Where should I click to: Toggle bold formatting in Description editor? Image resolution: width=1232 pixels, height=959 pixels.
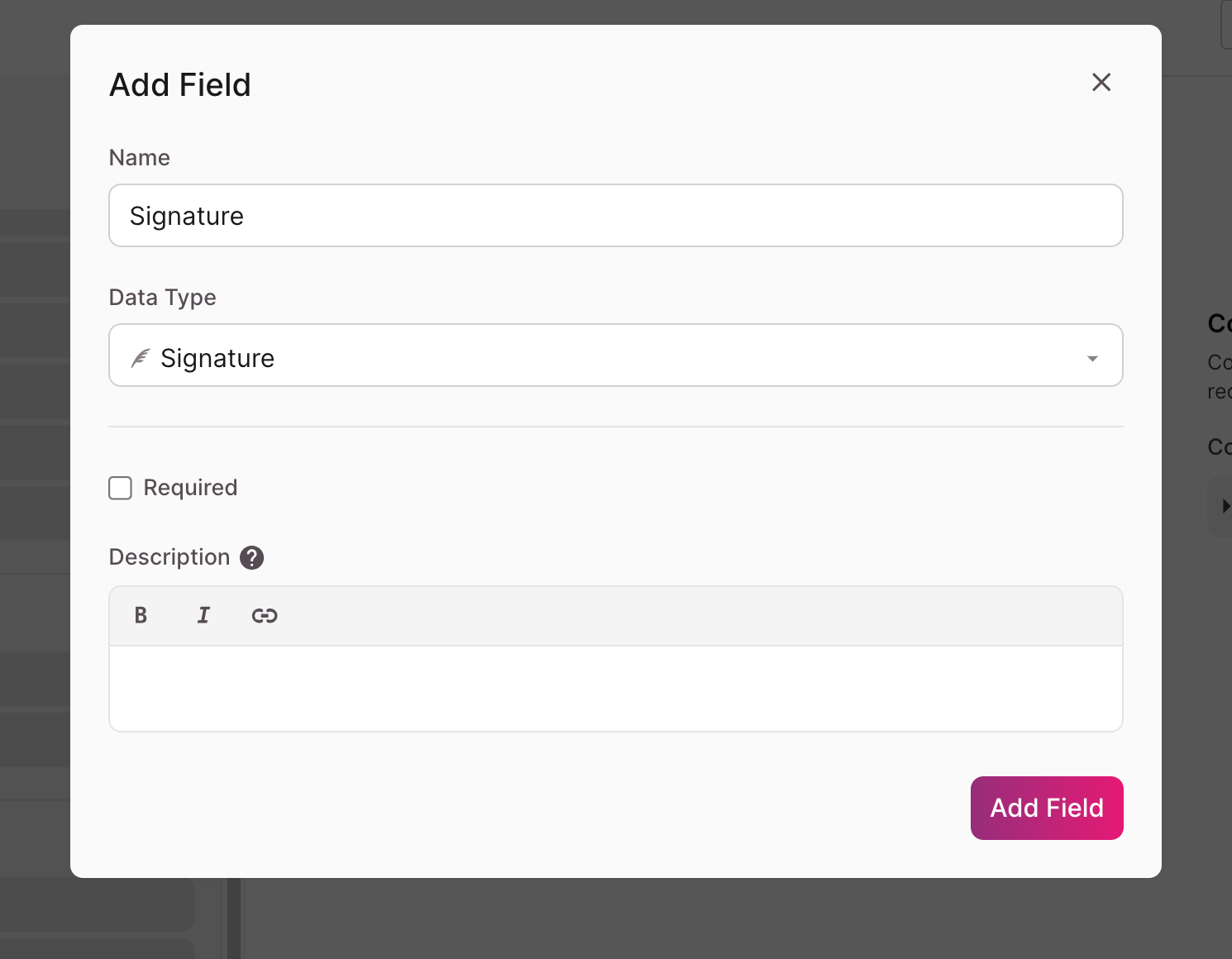point(141,615)
